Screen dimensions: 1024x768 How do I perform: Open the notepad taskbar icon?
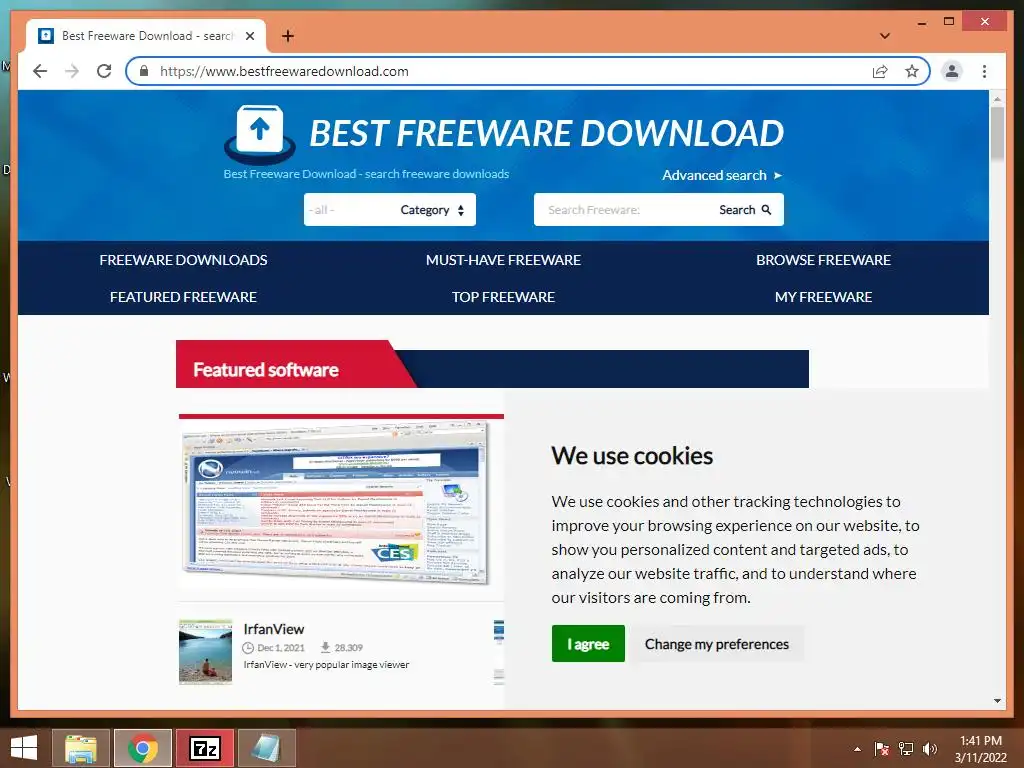266,748
